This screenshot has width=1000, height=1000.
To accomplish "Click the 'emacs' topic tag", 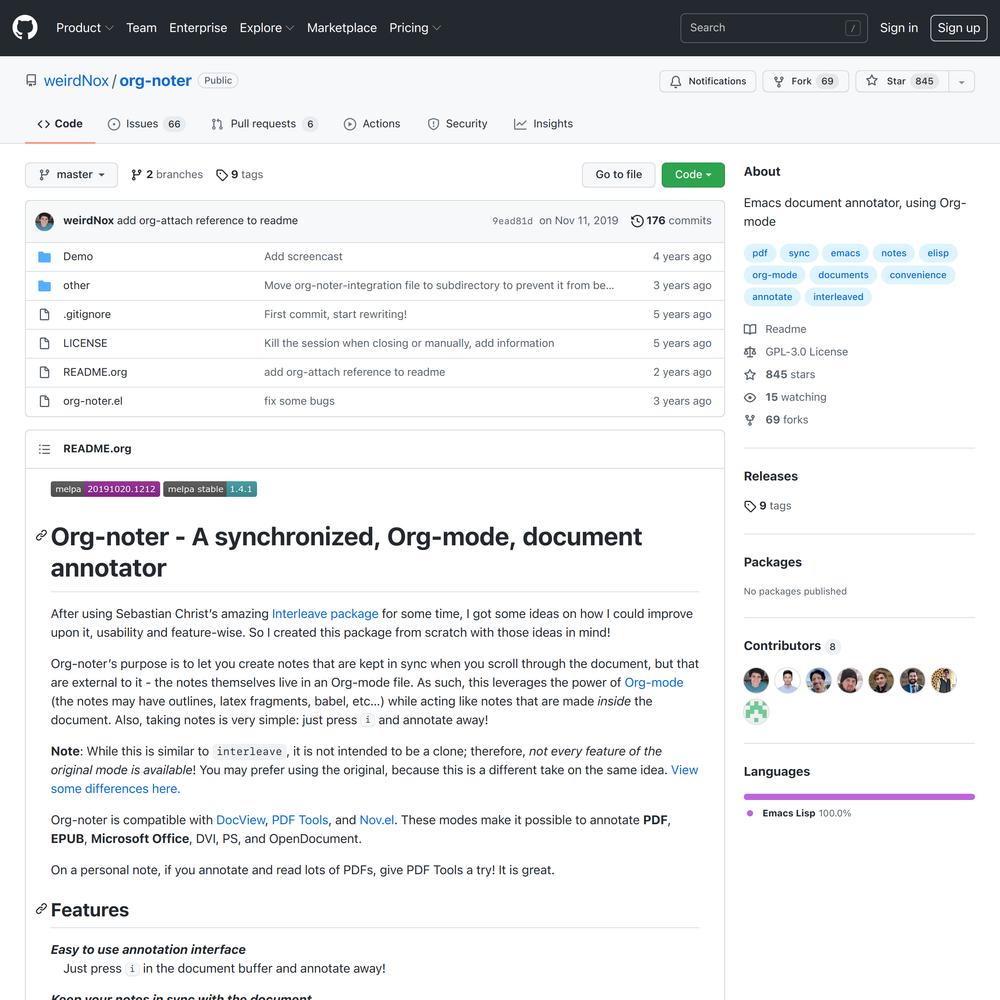I will (x=845, y=253).
